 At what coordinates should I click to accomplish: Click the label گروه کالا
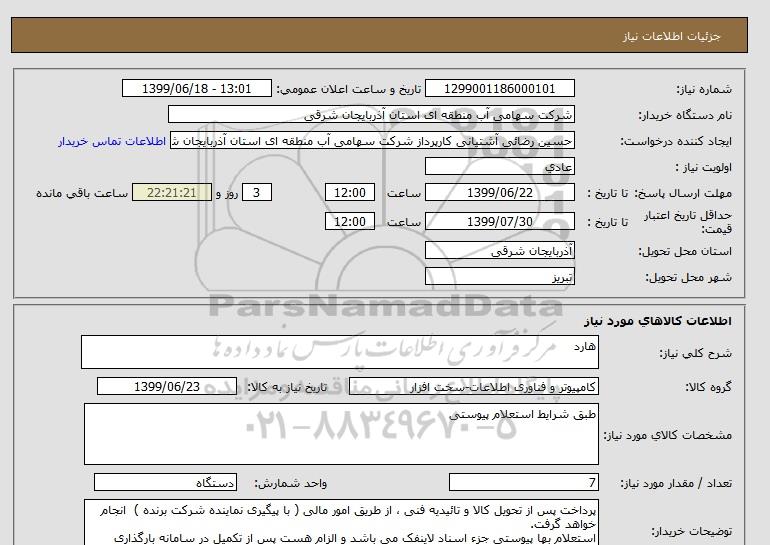pyautogui.click(x=709, y=387)
